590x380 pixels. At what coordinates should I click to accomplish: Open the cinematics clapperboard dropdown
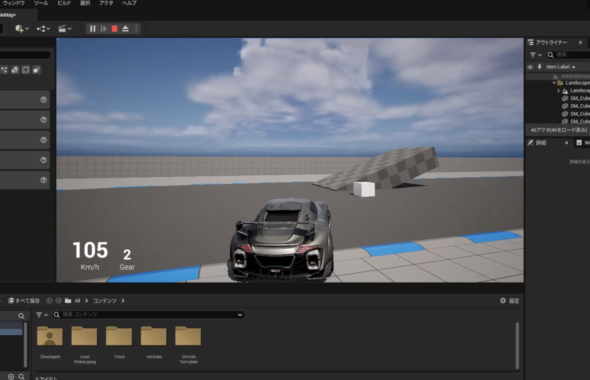click(x=65, y=29)
